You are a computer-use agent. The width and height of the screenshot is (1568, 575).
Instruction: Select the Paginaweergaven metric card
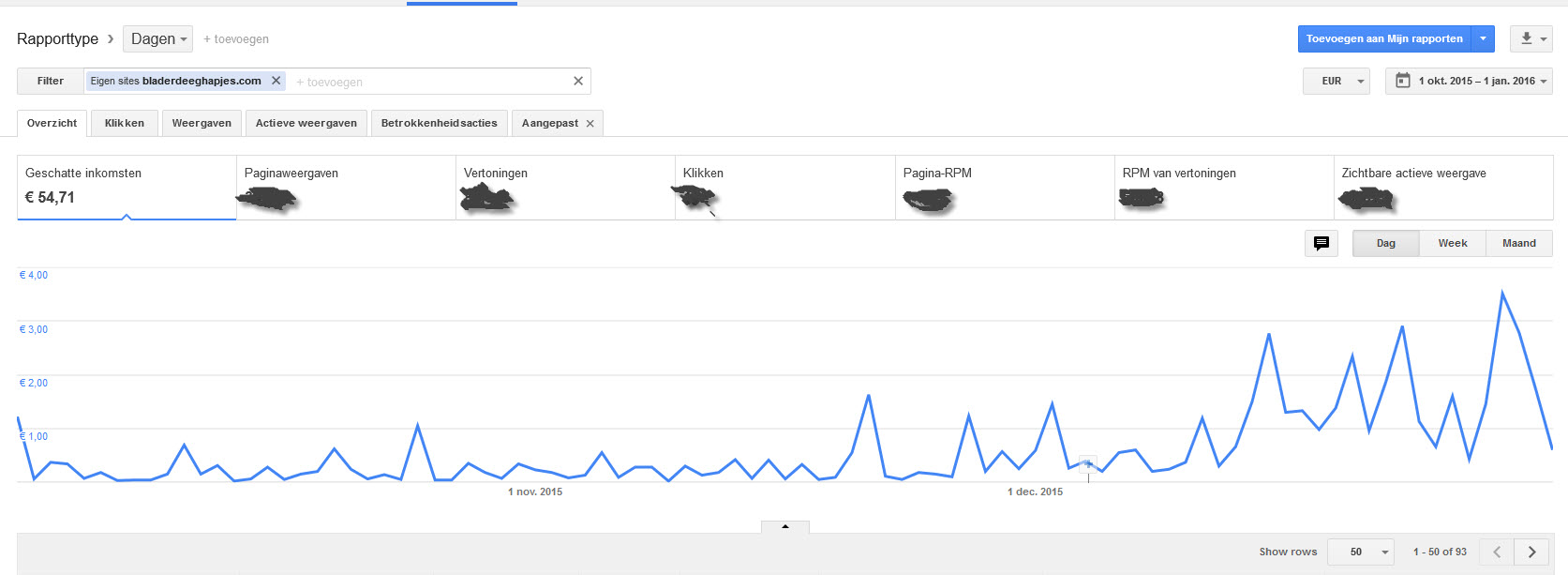point(346,188)
